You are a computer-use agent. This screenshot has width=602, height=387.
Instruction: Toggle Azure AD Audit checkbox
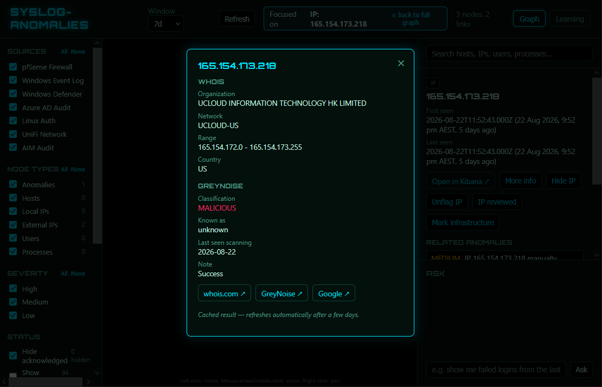click(x=13, y=107)
